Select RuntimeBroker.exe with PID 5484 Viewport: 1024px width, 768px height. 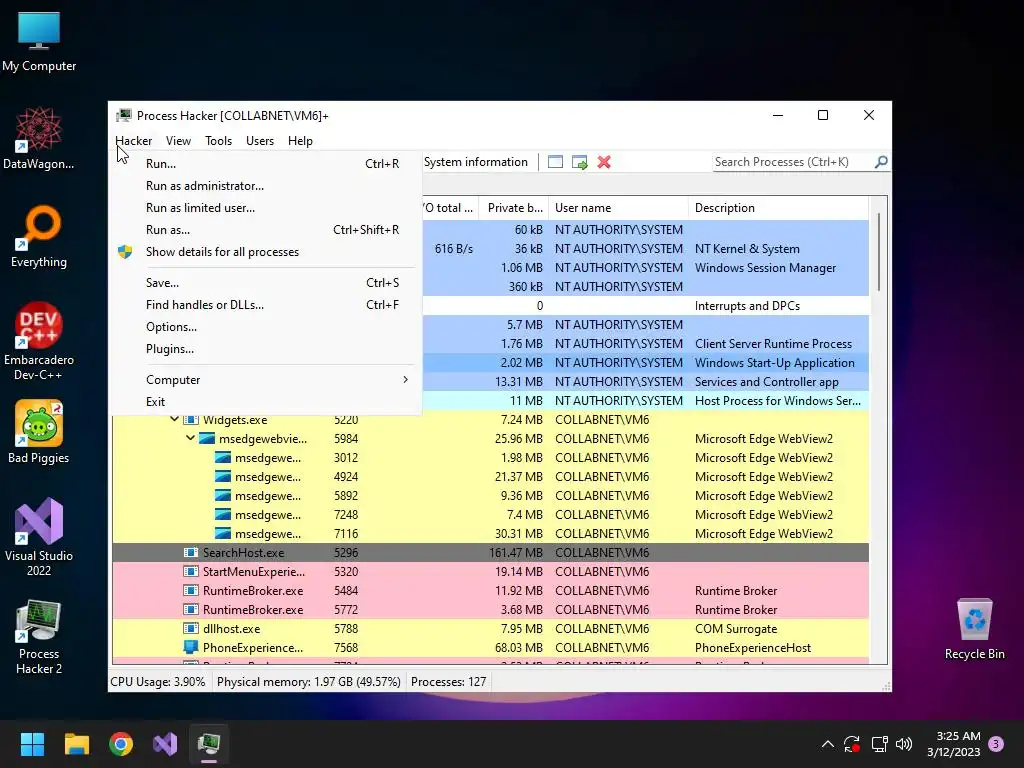coord(490,590)
